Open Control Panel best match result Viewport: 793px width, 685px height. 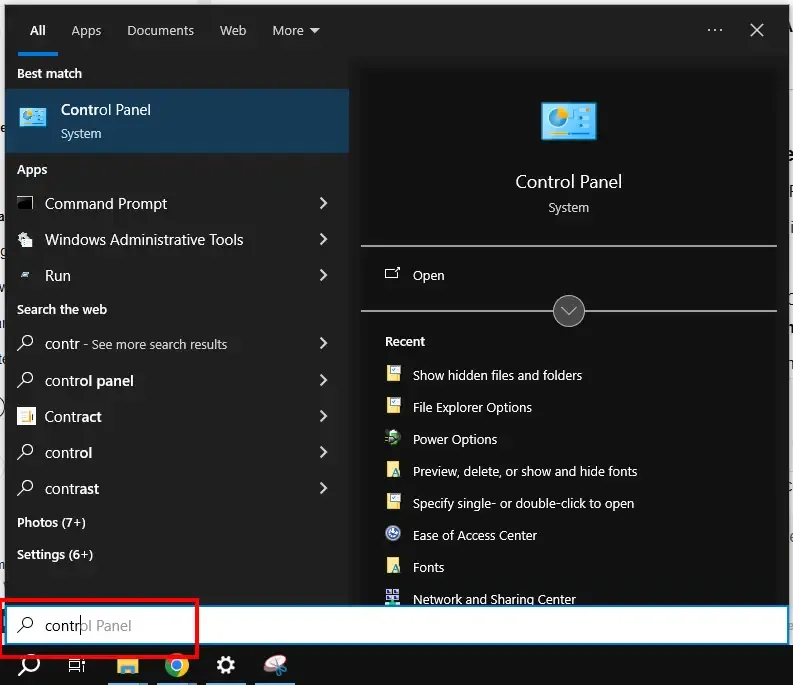pos(177,121)
